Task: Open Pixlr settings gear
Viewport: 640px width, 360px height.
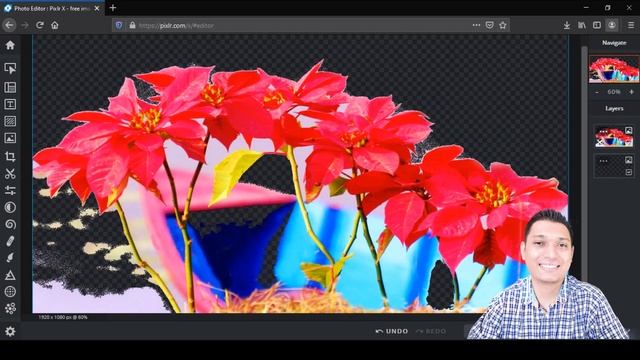Action: pyautogui.click(x=10, y=331)
